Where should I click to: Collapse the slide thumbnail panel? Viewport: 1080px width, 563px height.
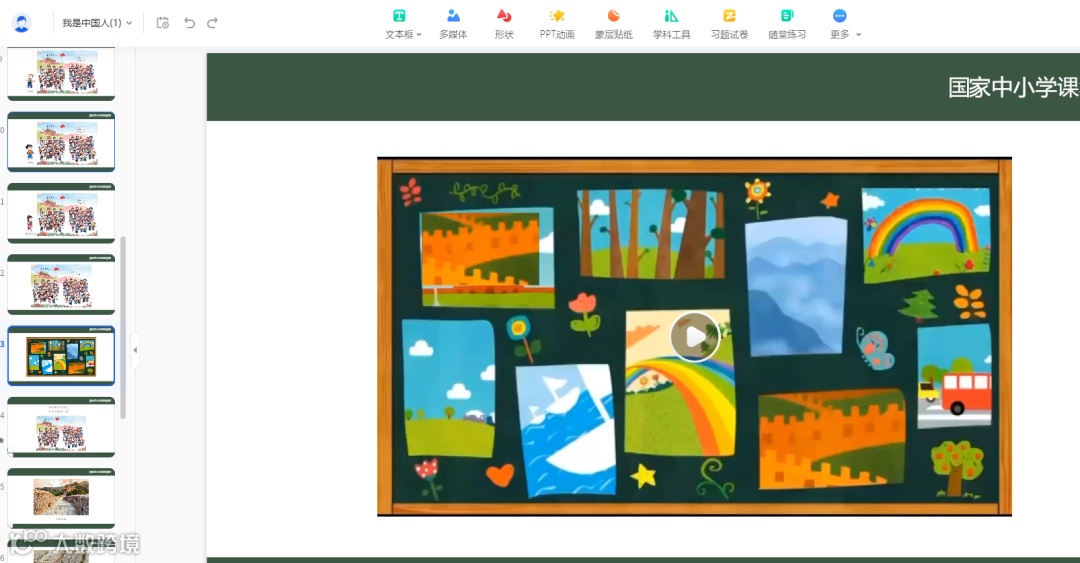click(135, 350)
